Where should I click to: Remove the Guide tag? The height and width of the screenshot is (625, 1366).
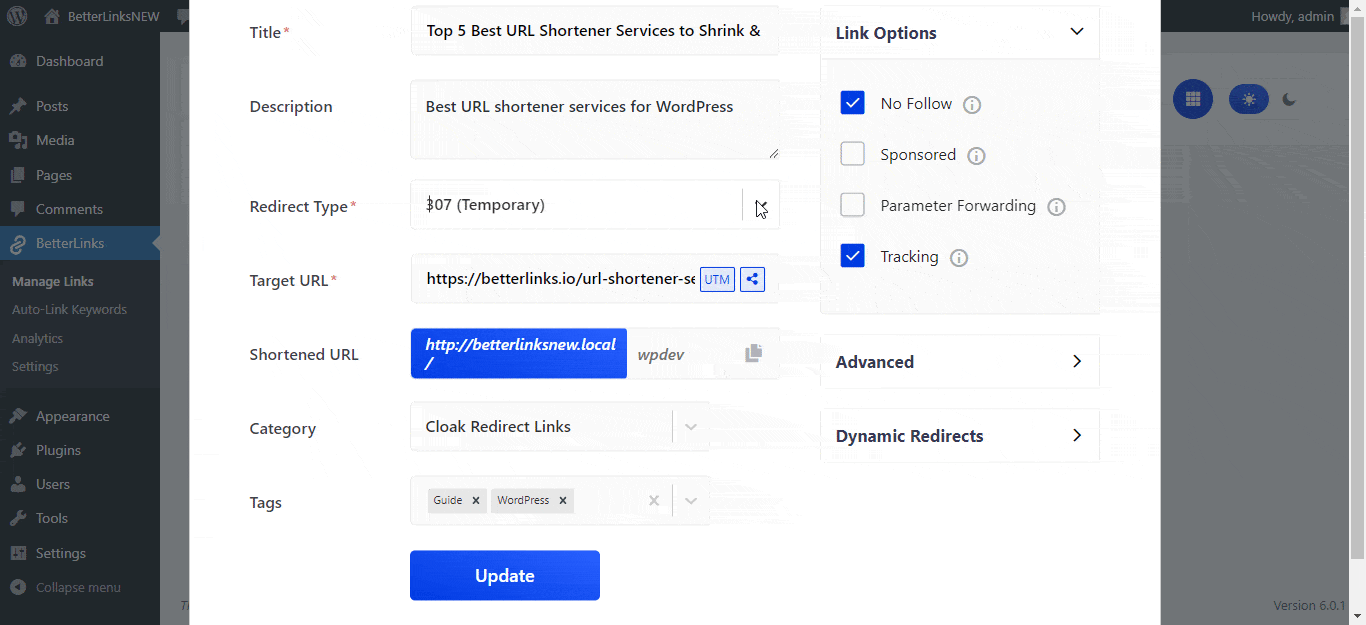(x=476, y=501)
